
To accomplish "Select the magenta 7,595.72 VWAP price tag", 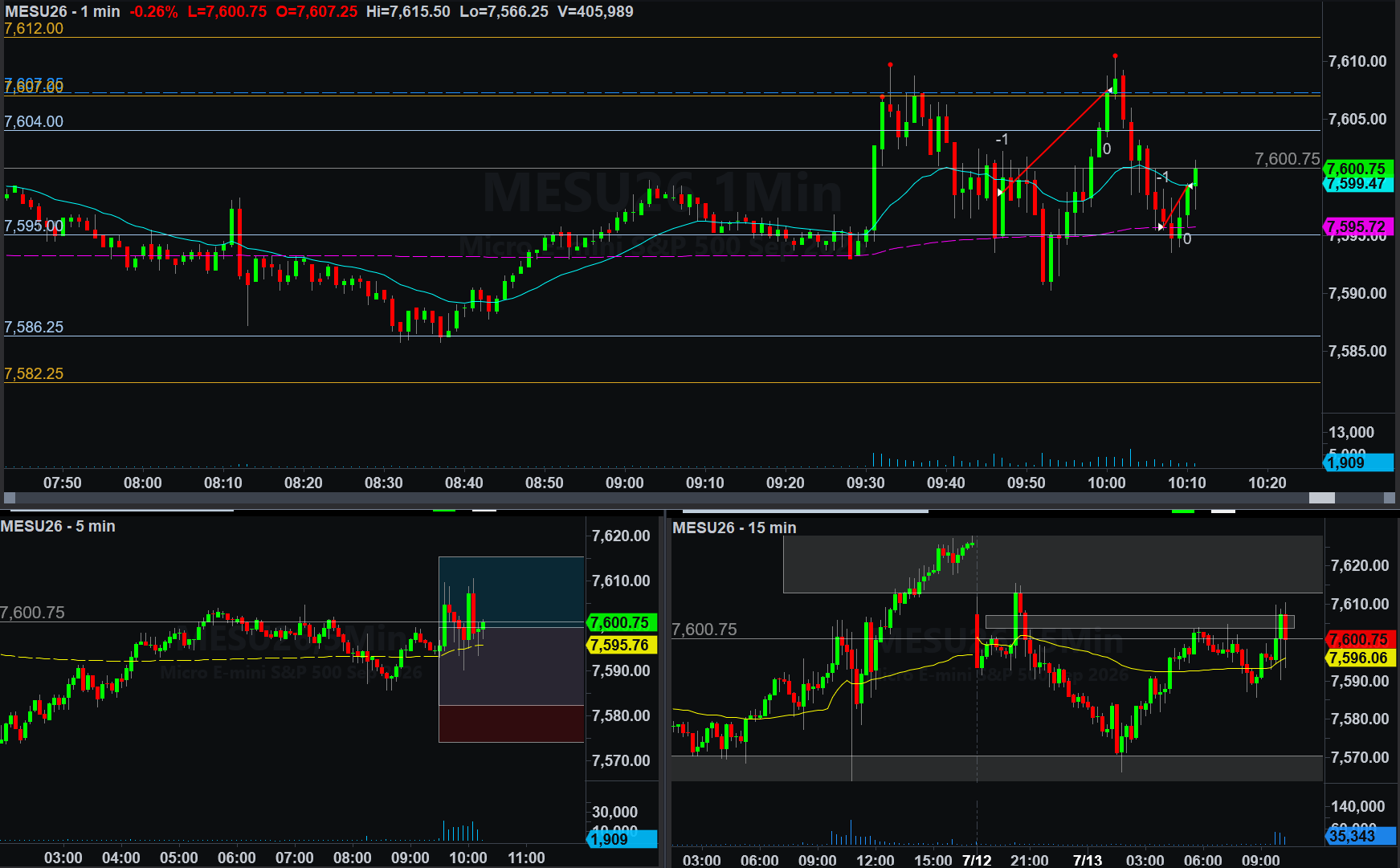I will pos(1357,226).
